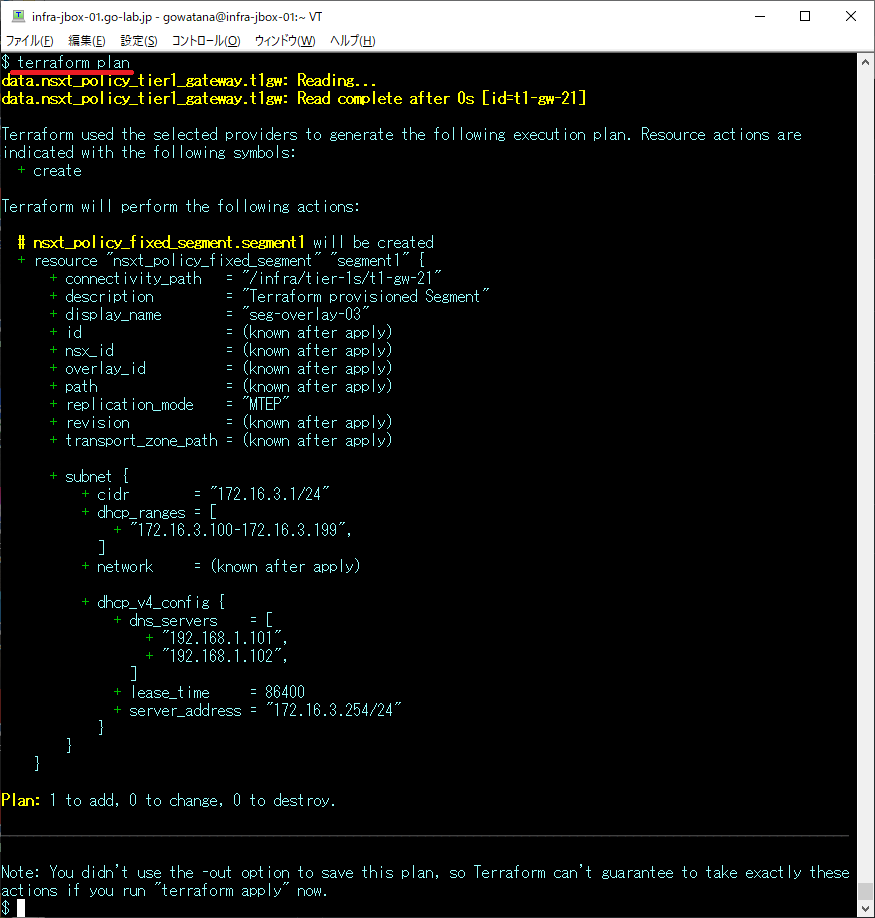Maximize the Tera Term window
This screenshot has width=875, height=918.
click(x=805, y=16)
